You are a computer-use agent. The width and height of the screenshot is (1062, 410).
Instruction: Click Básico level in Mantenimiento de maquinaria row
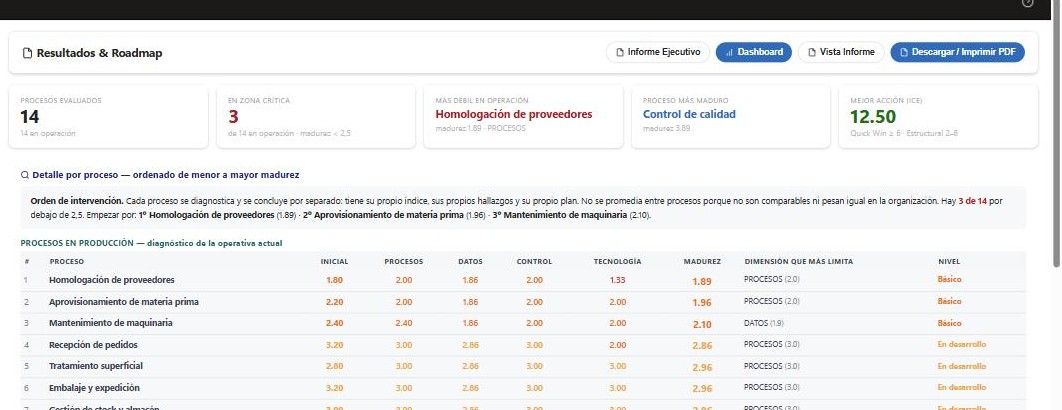point(950,323)
